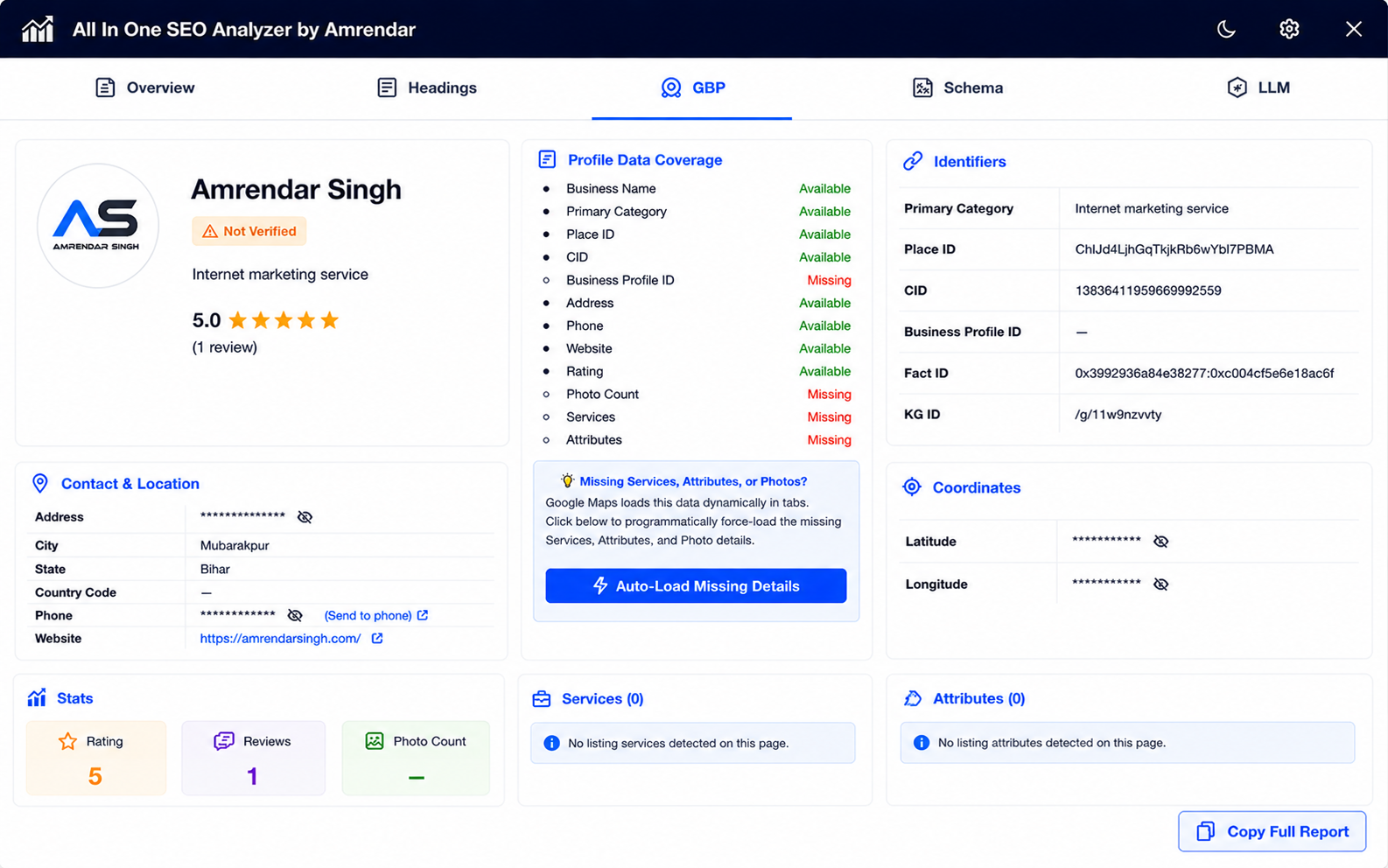Image resolution: width=1388 pixels, height=868 pixels.
Task: Click Internet marketing service in Identifiers
Action: pyautogui.click(x=1152, y=208)
